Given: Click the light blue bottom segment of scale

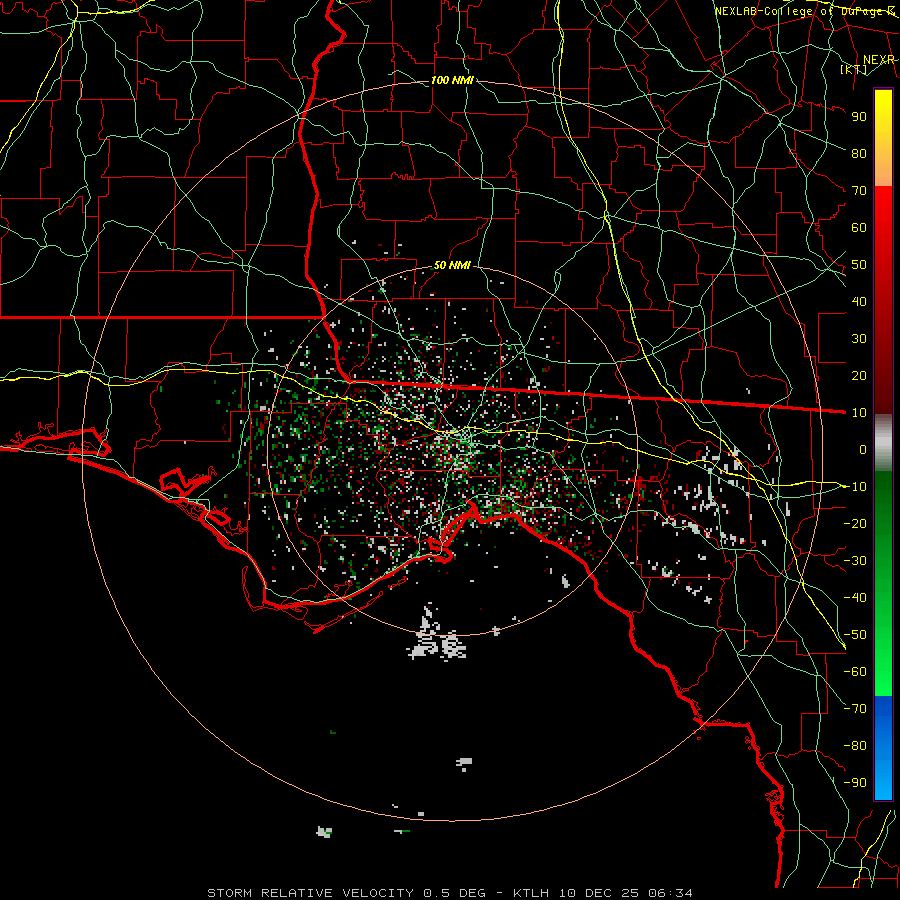Looking at the screenshot, I should (883, 783).
